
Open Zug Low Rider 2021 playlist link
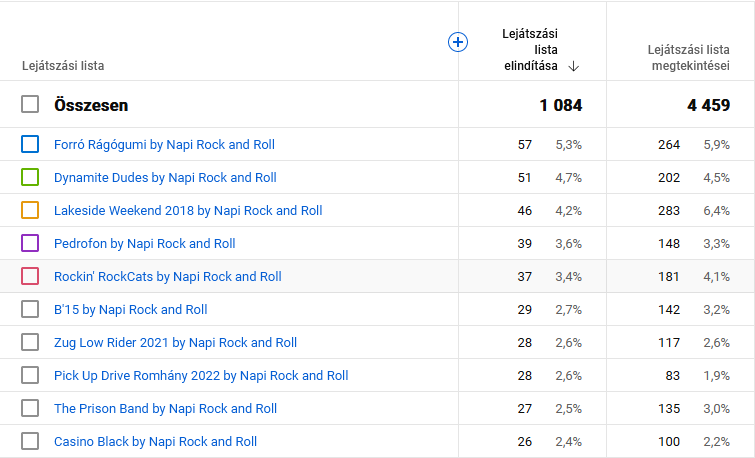175,342
